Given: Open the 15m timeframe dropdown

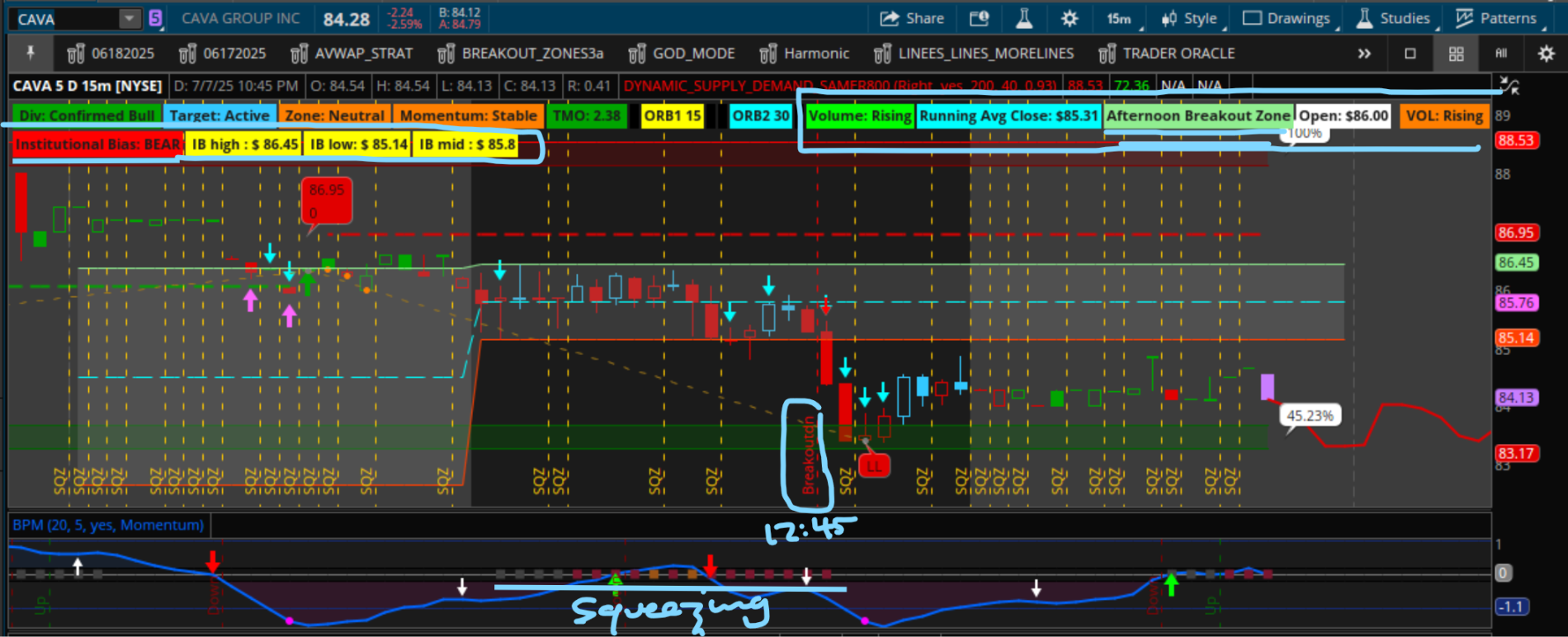Looking at the screenshot, I should tap(1121, 18).
